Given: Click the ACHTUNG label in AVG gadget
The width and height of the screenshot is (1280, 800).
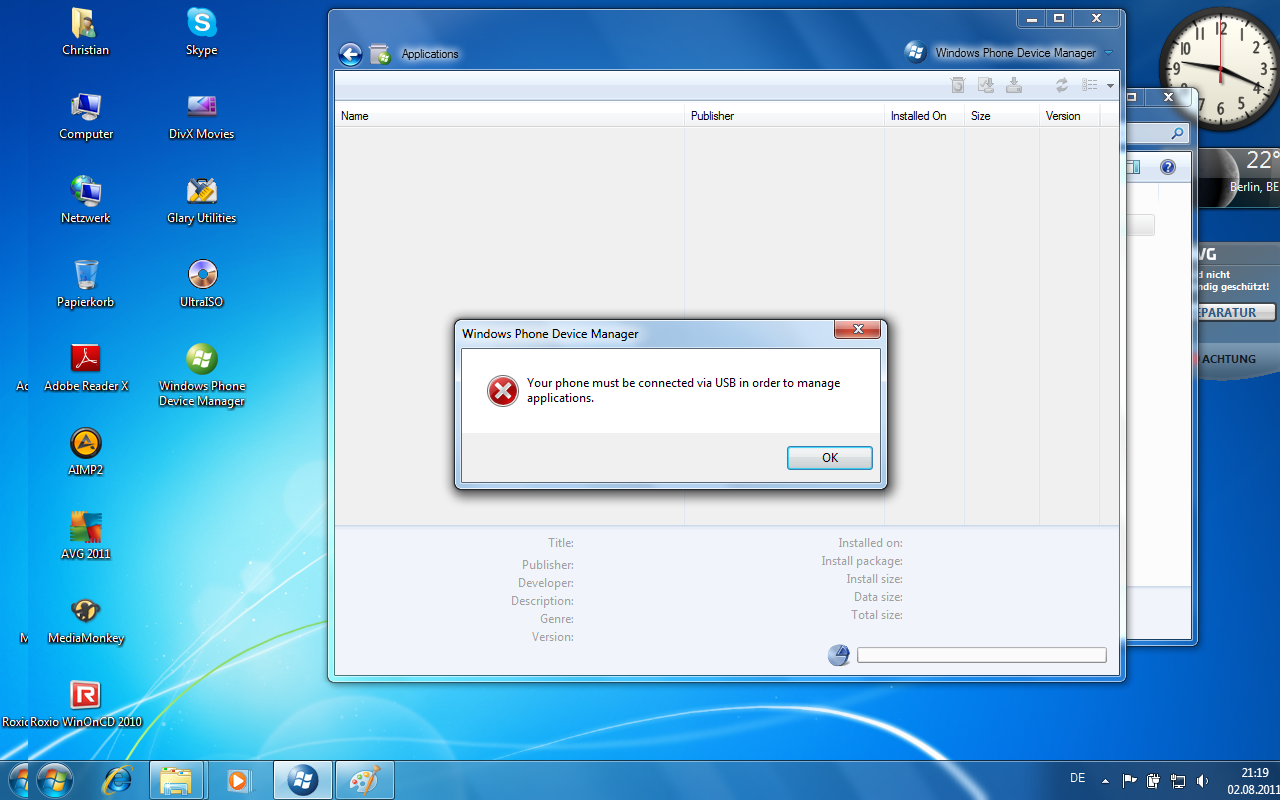Looking at the screenshot, I should 1229,359.
